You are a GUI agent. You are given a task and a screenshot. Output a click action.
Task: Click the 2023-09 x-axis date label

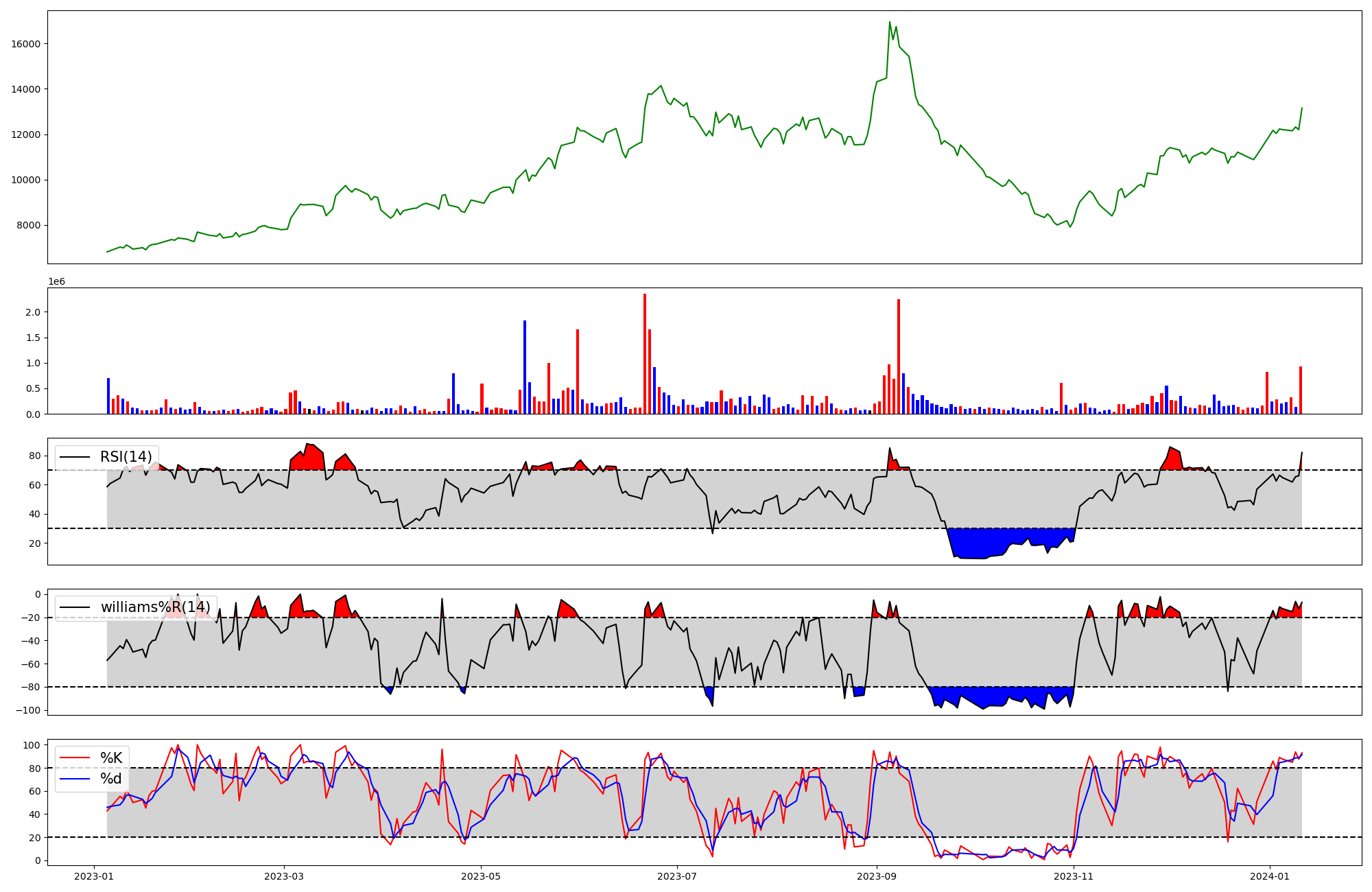[x=876, y=876]
